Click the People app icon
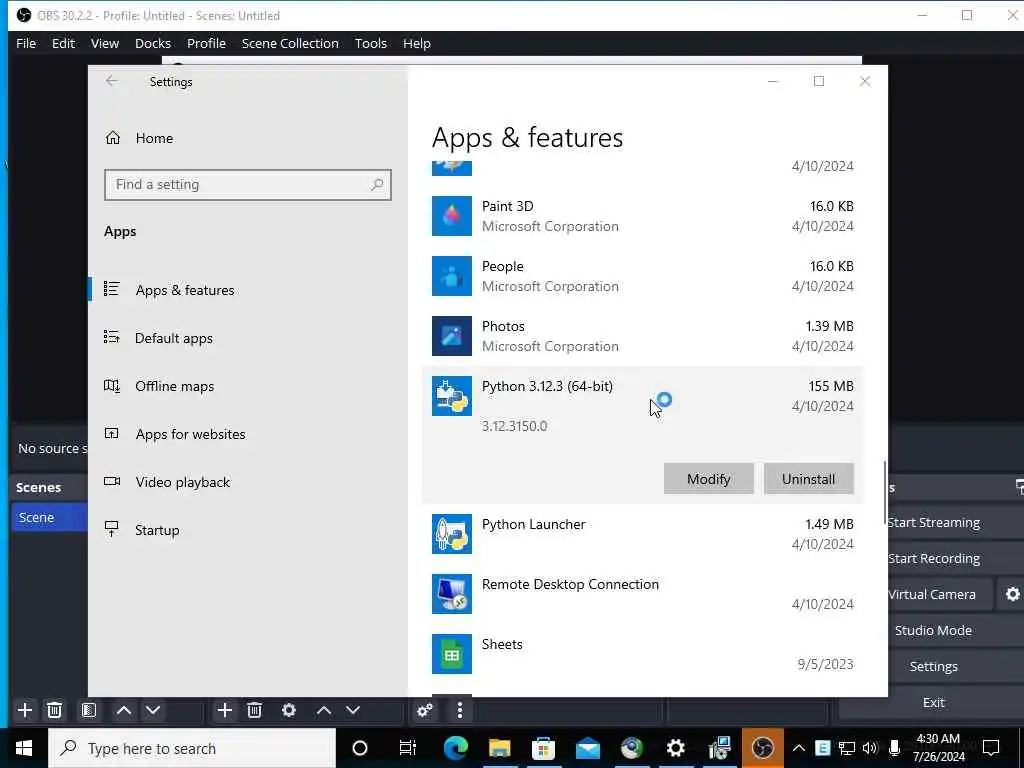 pos(451,276)
